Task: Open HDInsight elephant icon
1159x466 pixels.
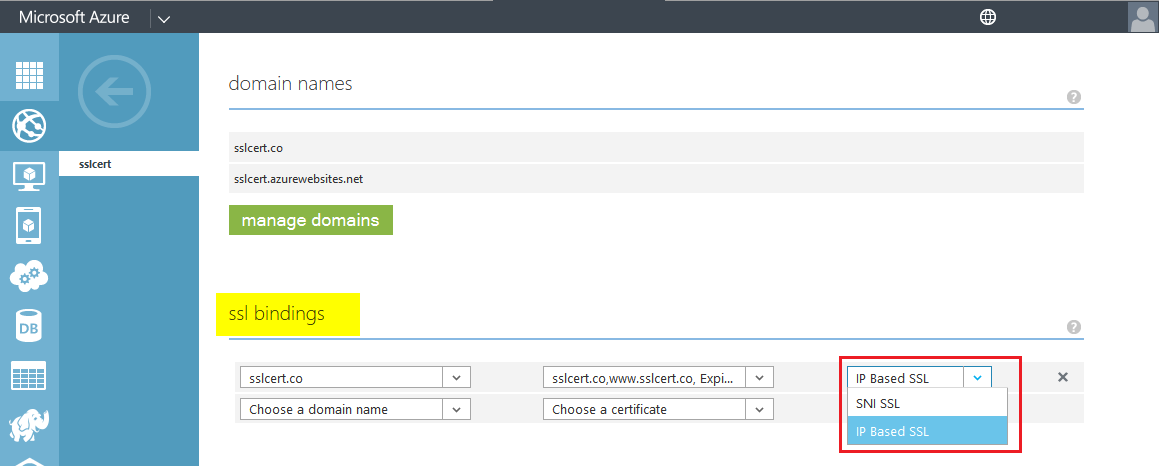Action: [x=29, y=425]
